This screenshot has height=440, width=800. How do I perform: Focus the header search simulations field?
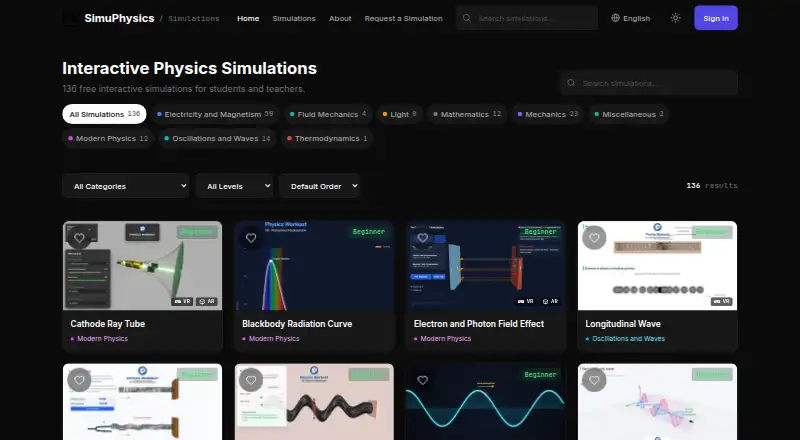pyautogui.click(x=527, y=18)
